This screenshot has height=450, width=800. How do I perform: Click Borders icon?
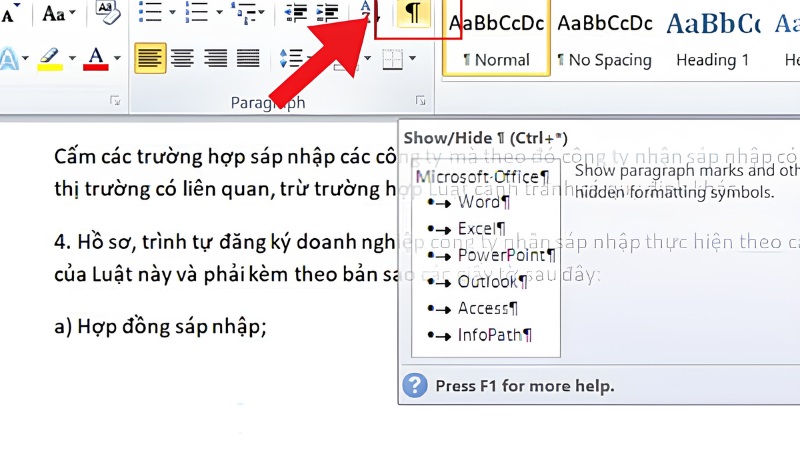pyautogui.click(x=393, y=60)
